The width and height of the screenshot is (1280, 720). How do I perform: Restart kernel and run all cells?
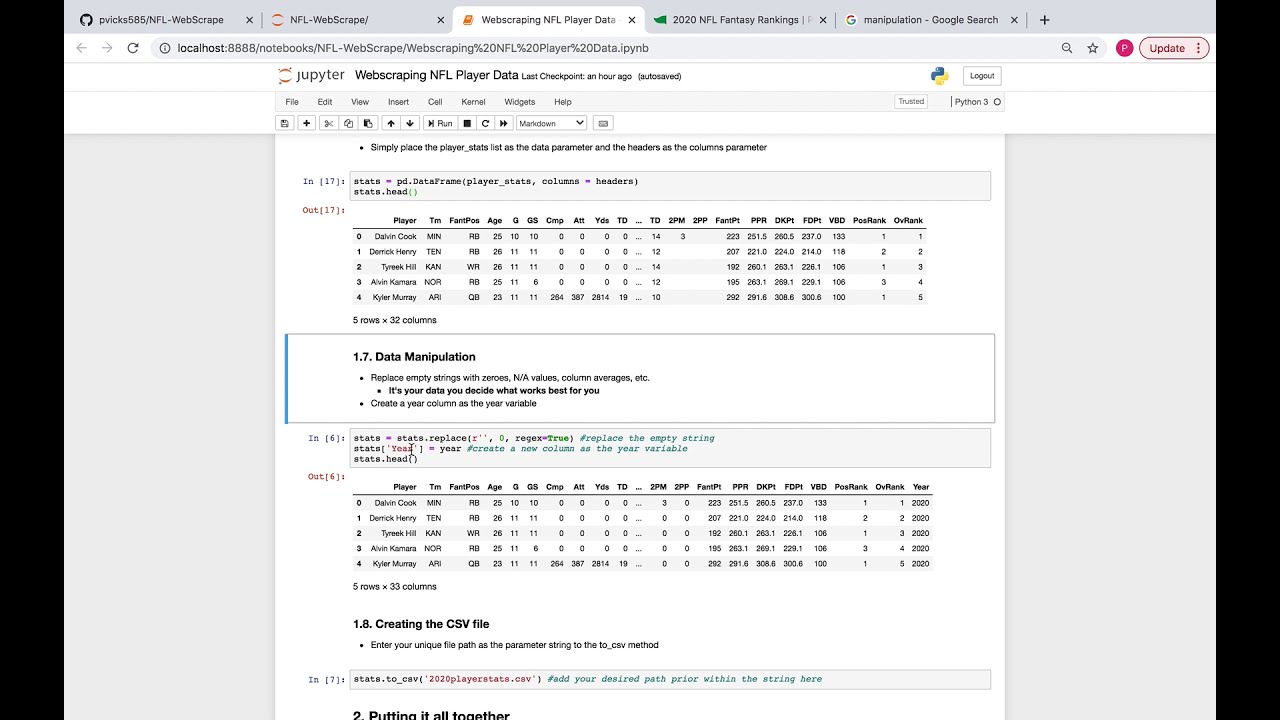click(504, 123)
